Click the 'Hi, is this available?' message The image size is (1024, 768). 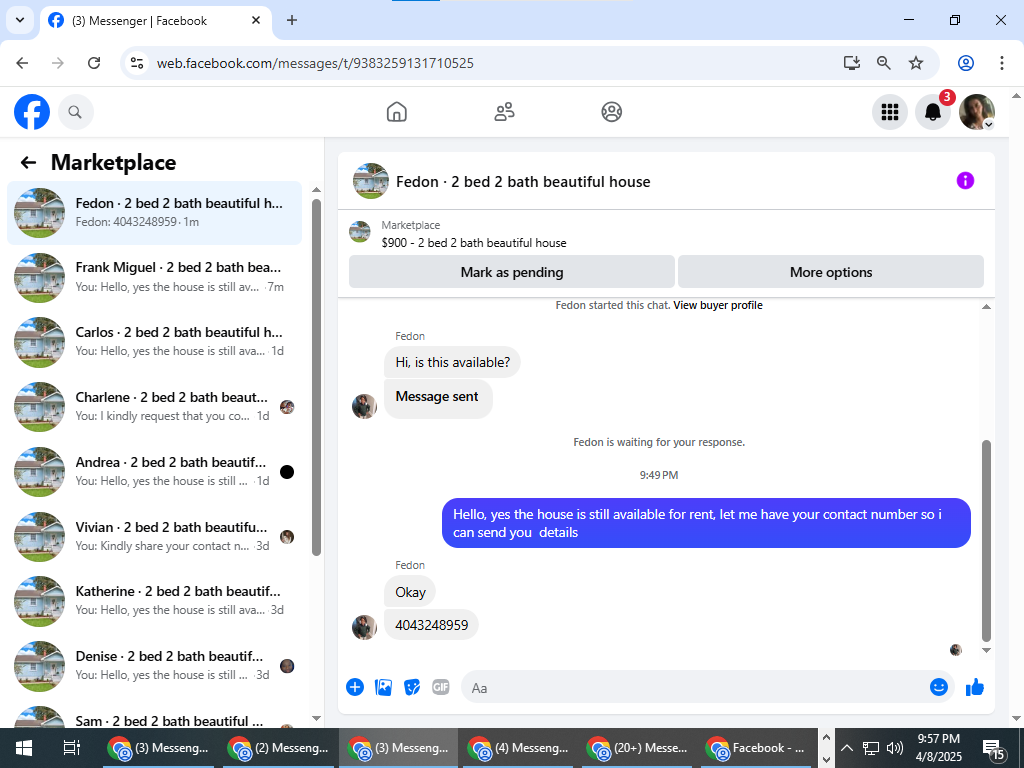point(452,362)
